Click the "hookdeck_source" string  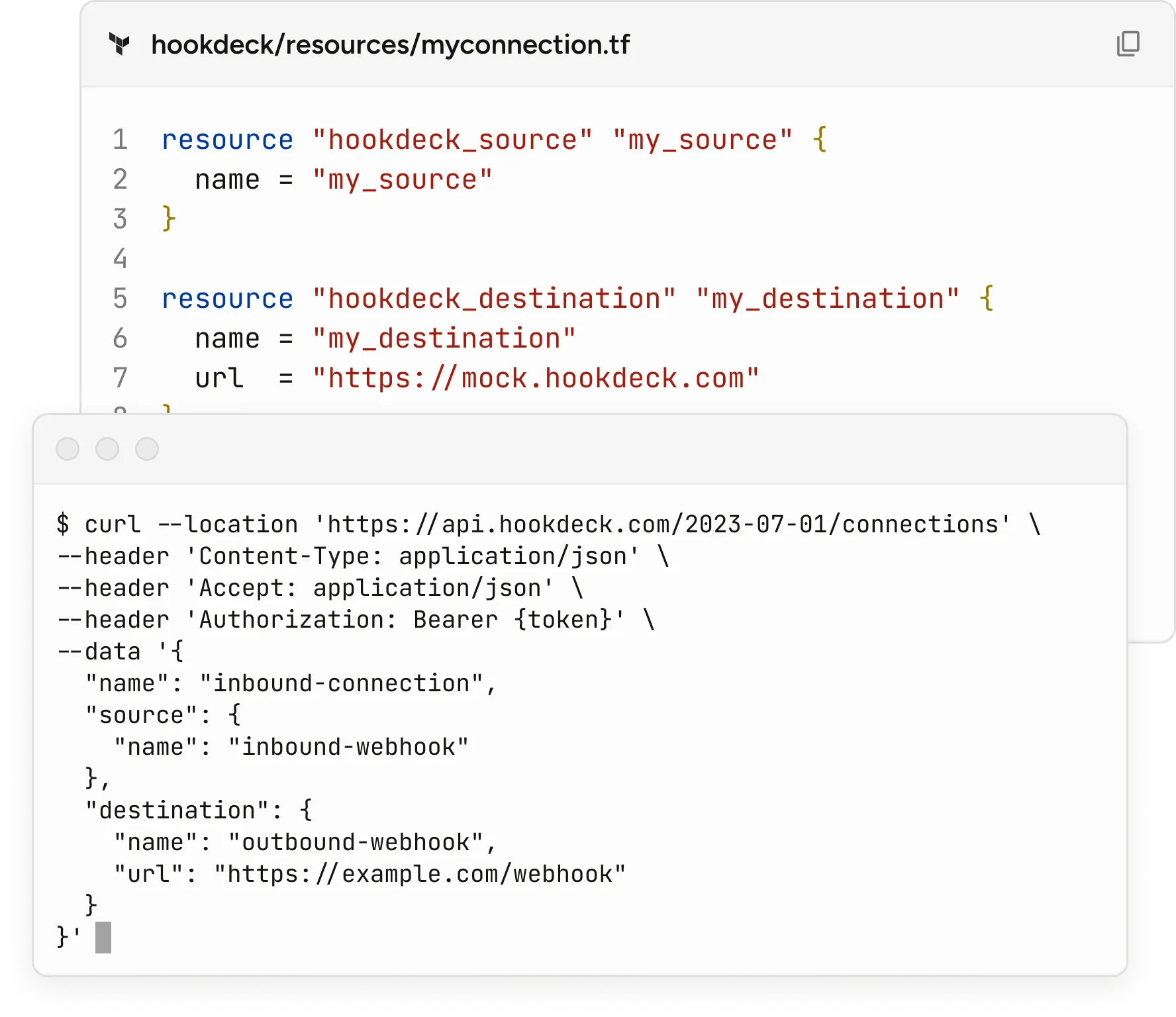[452, 140]
